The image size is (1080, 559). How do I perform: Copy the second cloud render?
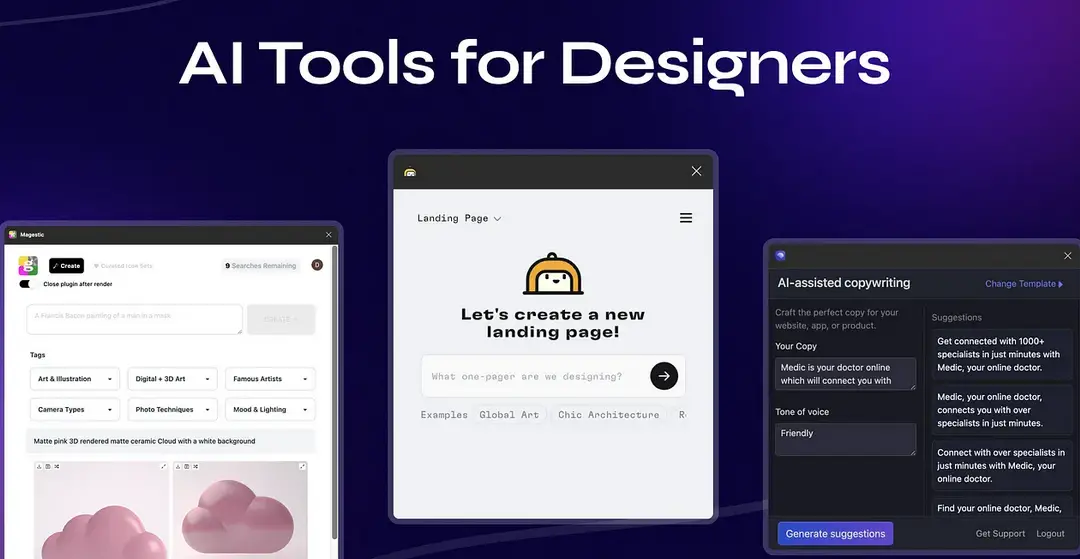[x=187, y=467]
